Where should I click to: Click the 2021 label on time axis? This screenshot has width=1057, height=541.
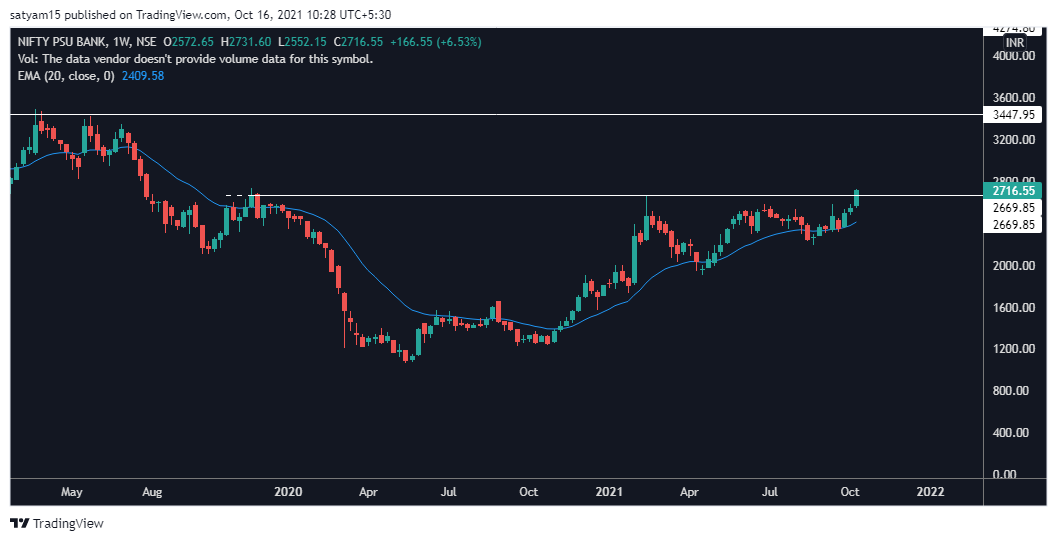point(608,492)
